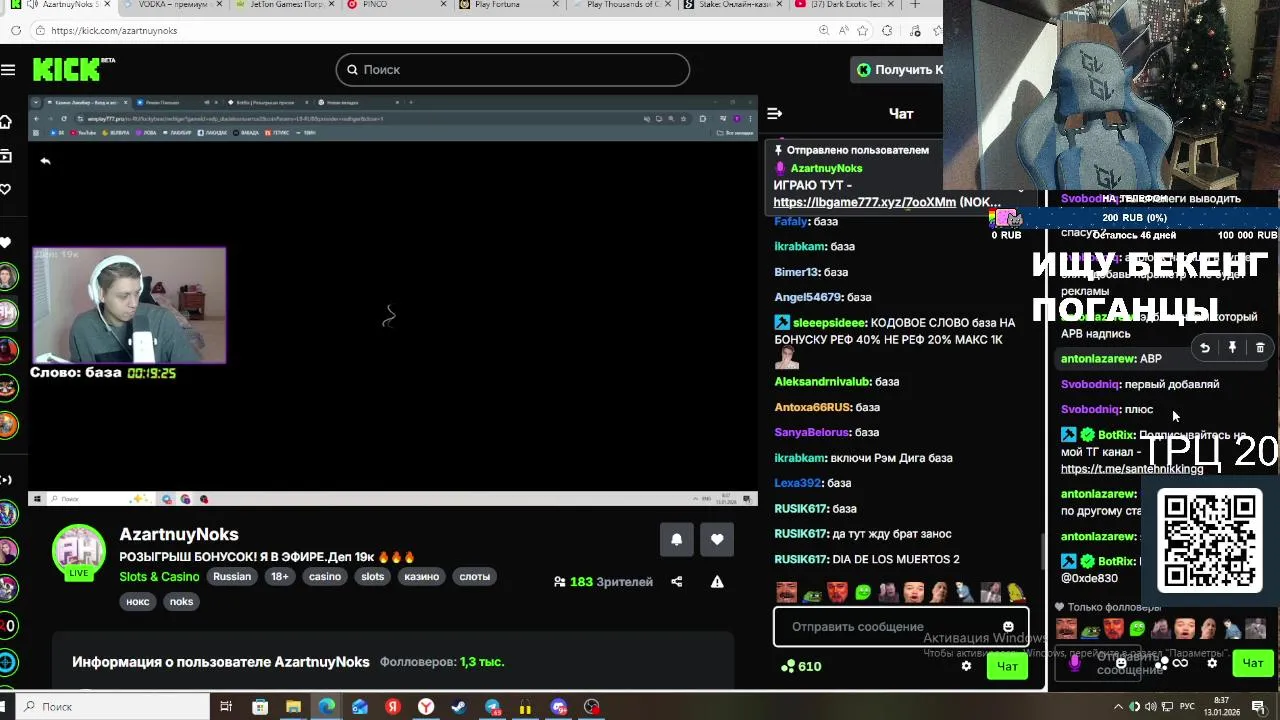
Task: Open the volume control in system tray
Action: coord(1151,707)
